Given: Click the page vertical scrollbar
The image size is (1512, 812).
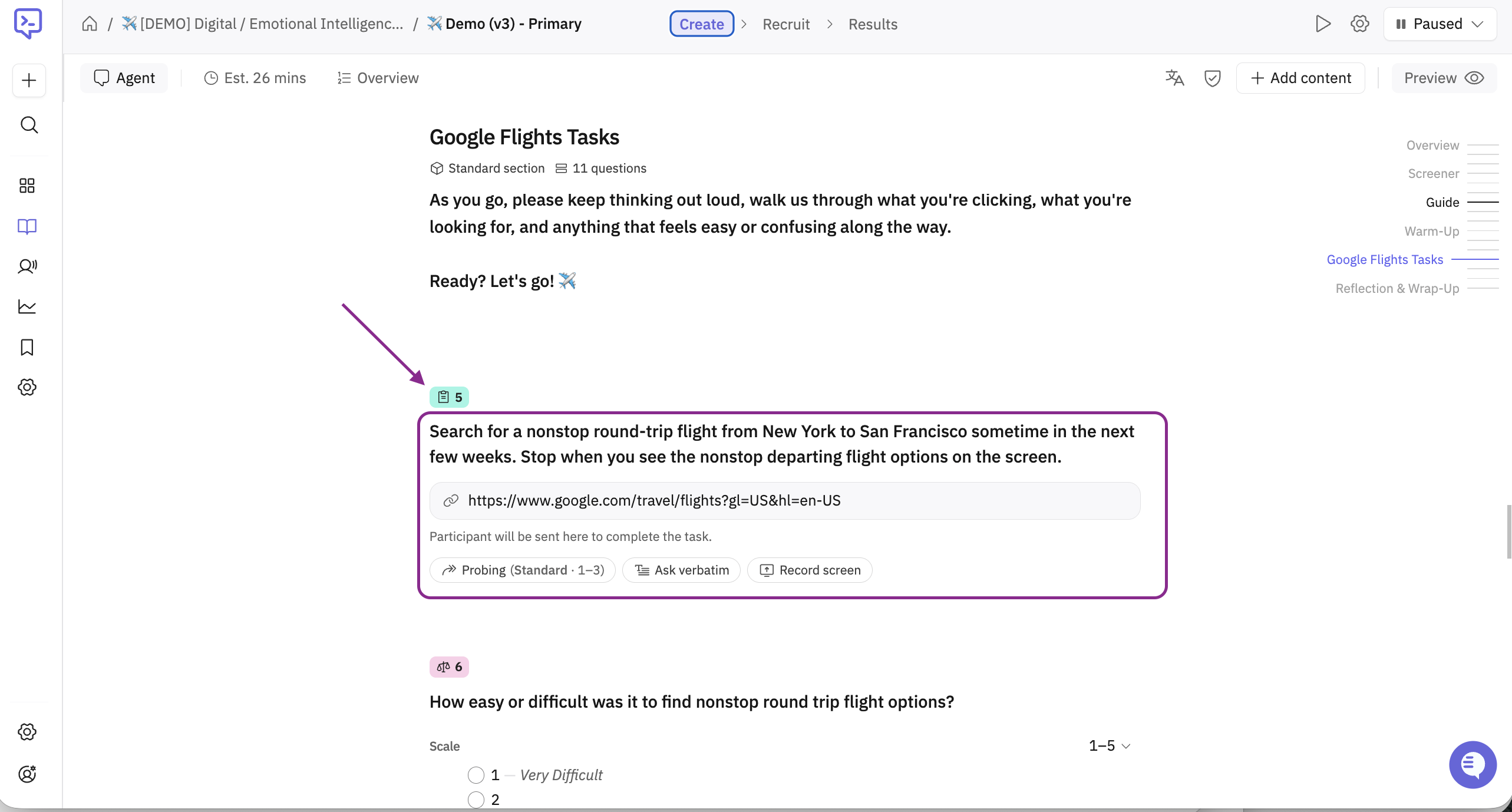Looking at the screenshot, I should (x=1509, y=530).
